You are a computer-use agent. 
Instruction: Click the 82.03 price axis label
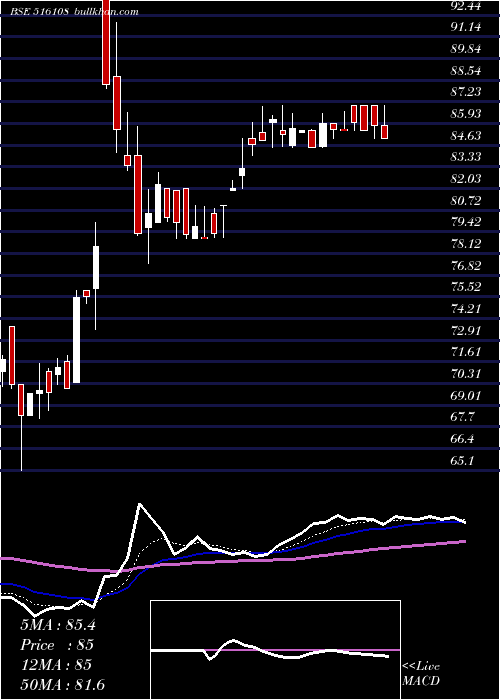coord(465,179)
